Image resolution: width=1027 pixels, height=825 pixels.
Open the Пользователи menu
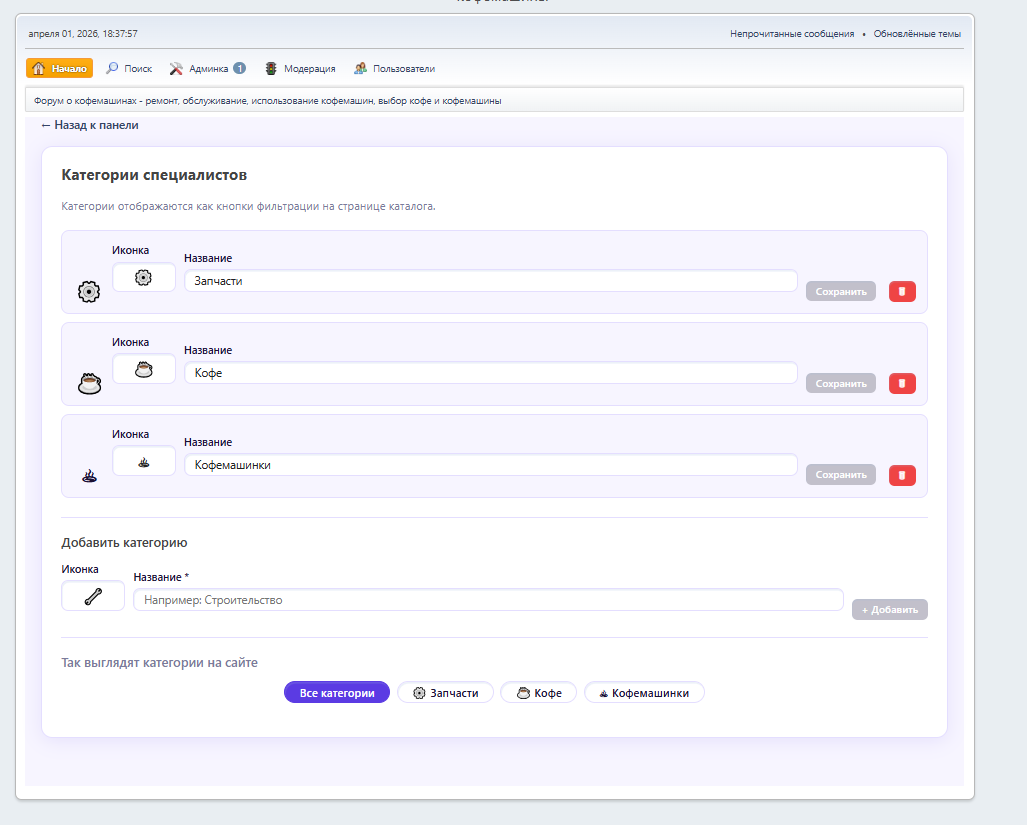[x=394, y=69]
